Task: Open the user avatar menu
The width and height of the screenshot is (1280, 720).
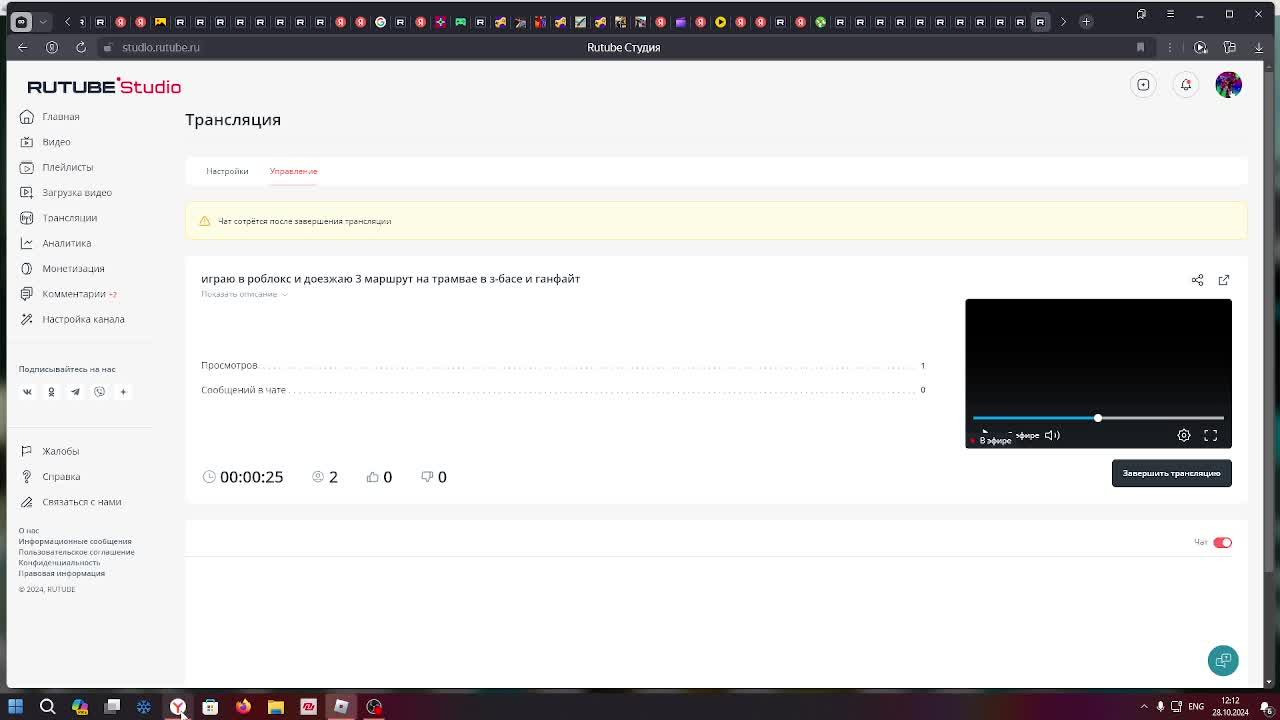Action: (1228, 85)
